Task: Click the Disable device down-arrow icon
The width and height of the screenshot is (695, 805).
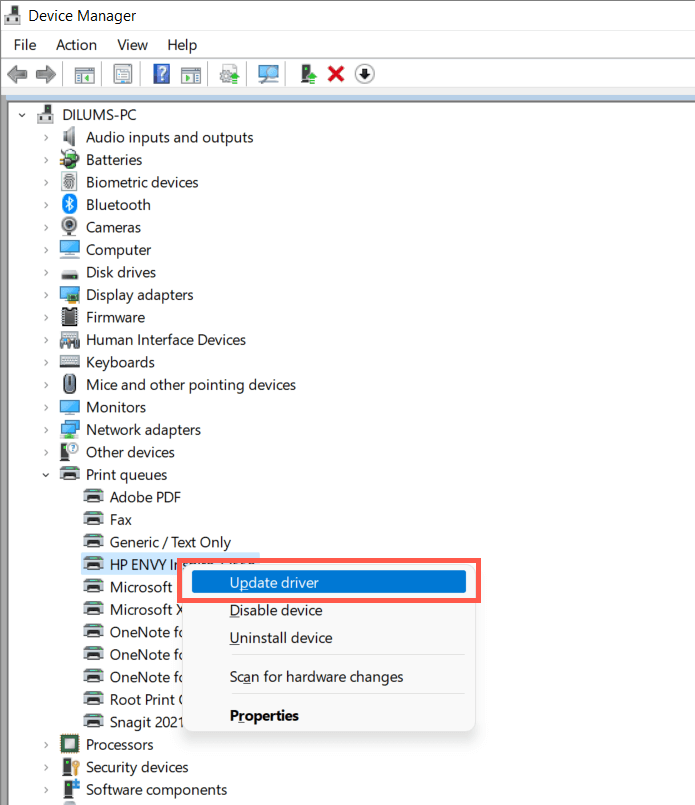Action: [364, 74]
